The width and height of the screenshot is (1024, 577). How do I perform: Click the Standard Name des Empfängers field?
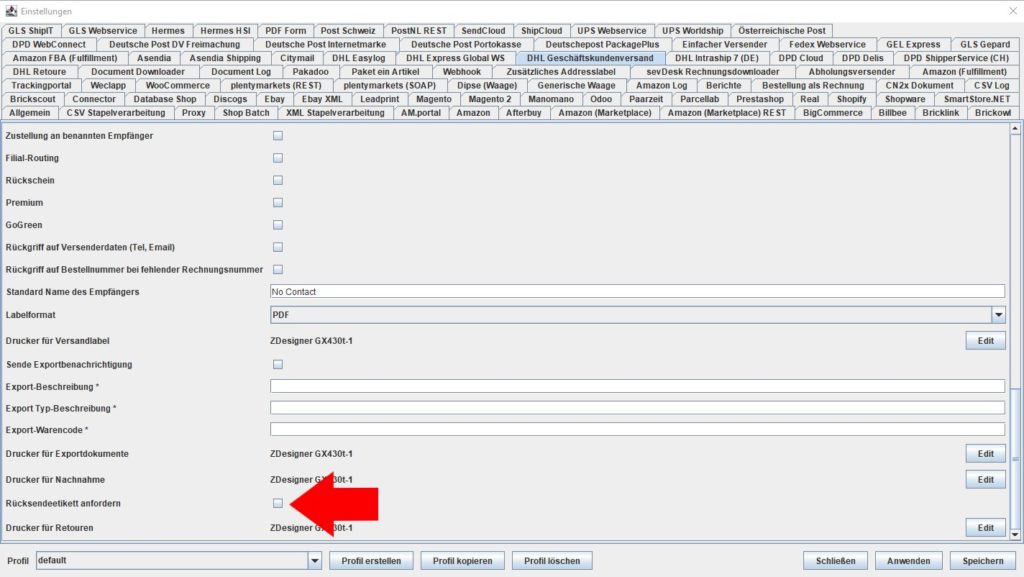tap(637, 292)
